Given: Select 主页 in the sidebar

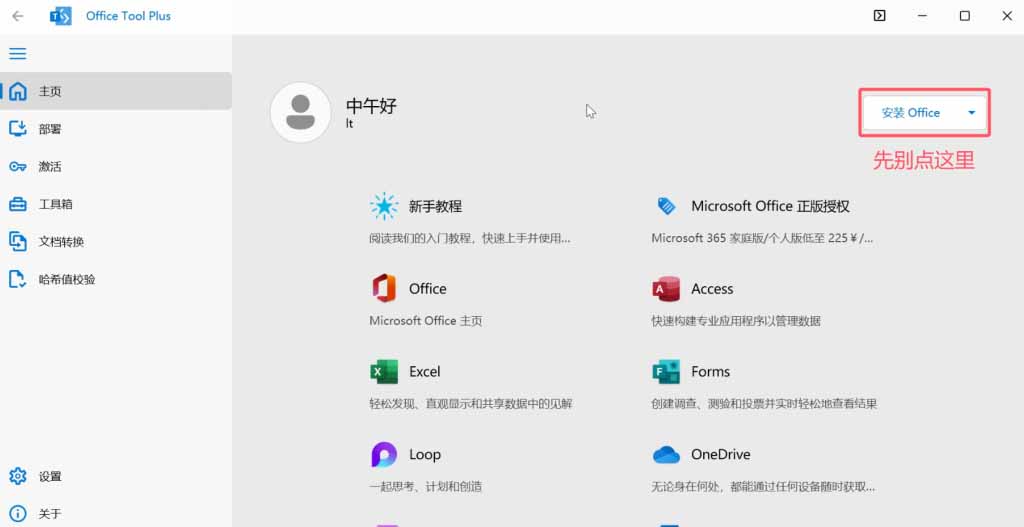Looking at the screenshot, I should pyautogui.click(x=116, y=91).
